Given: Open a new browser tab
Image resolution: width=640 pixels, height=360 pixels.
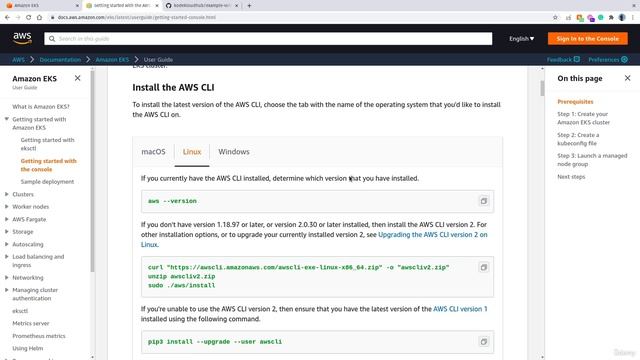Looking at the screenshot, I should click(x=249, y=6).
